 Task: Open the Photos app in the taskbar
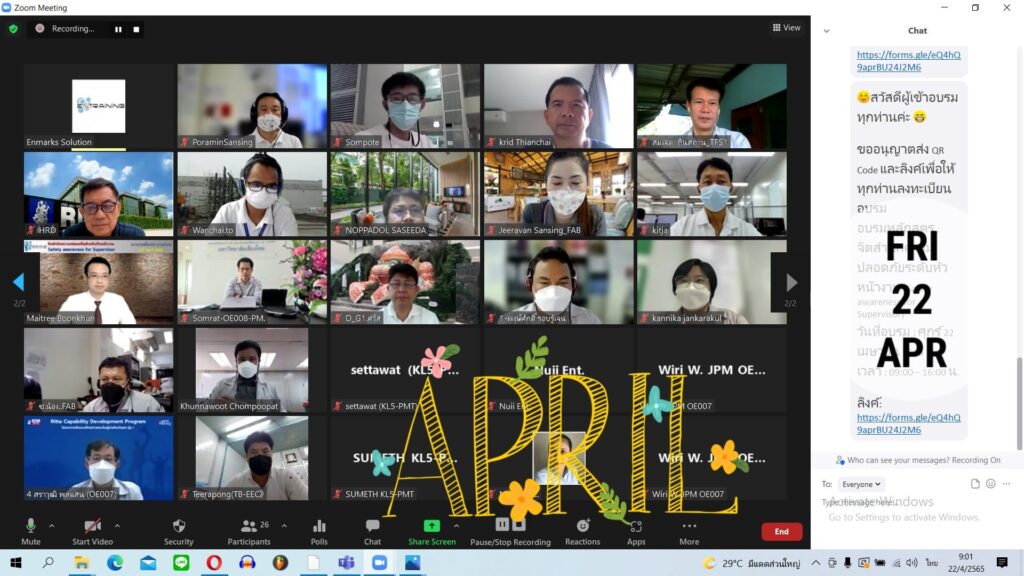[x=413, y=562]
